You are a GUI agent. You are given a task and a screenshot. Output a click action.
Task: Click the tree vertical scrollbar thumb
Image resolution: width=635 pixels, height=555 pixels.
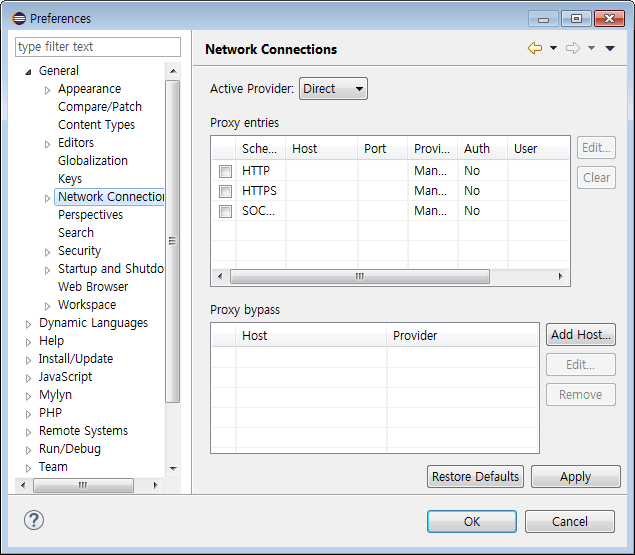(x=173, y=241)
